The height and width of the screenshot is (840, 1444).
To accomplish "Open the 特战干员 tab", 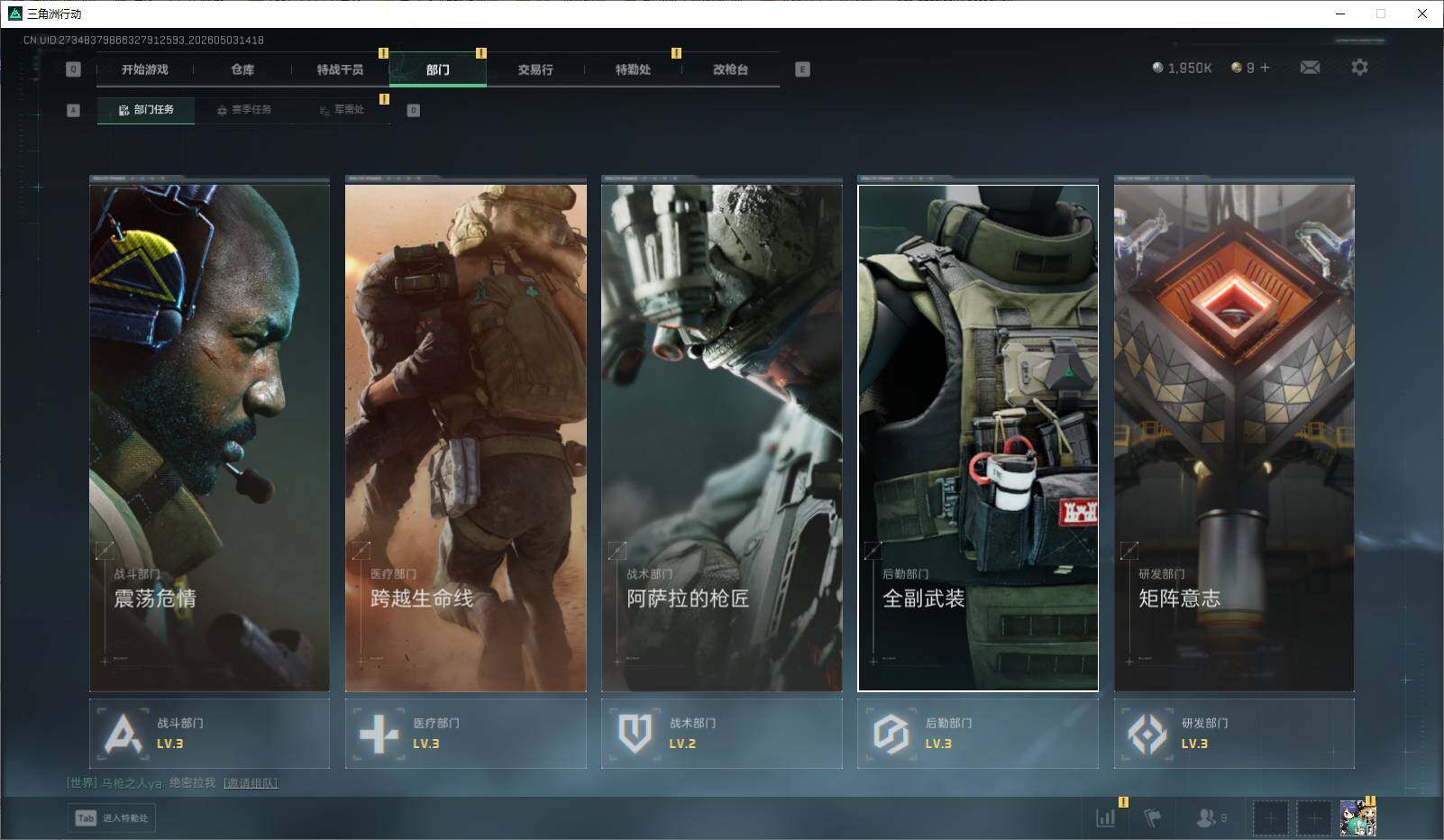I will (340, 69).
